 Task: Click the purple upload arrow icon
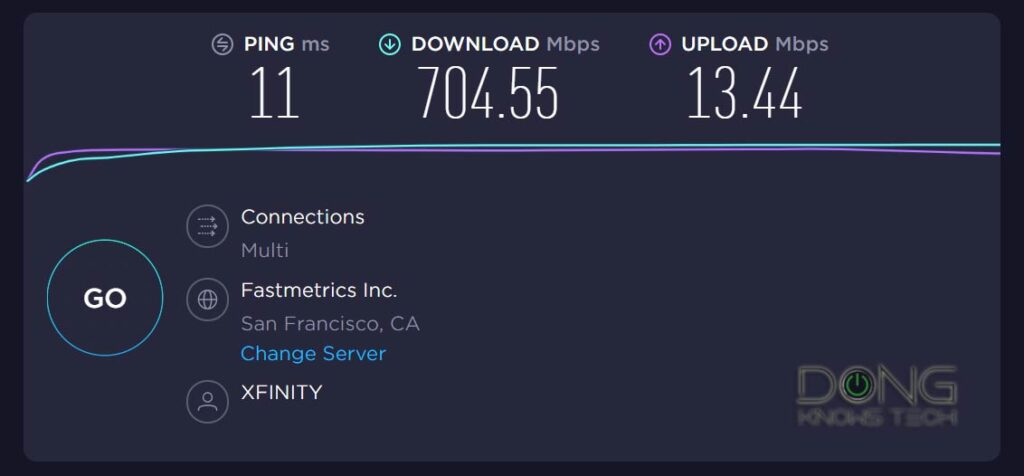click(x=660, y=45)
